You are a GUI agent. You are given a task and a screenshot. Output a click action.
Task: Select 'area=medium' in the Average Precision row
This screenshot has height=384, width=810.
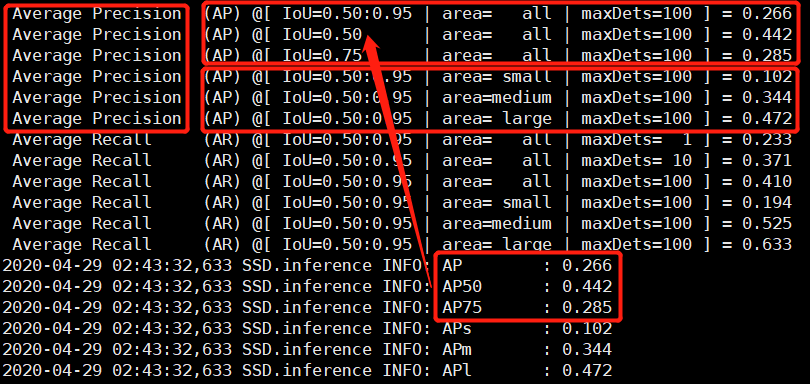tap(497, 98)
